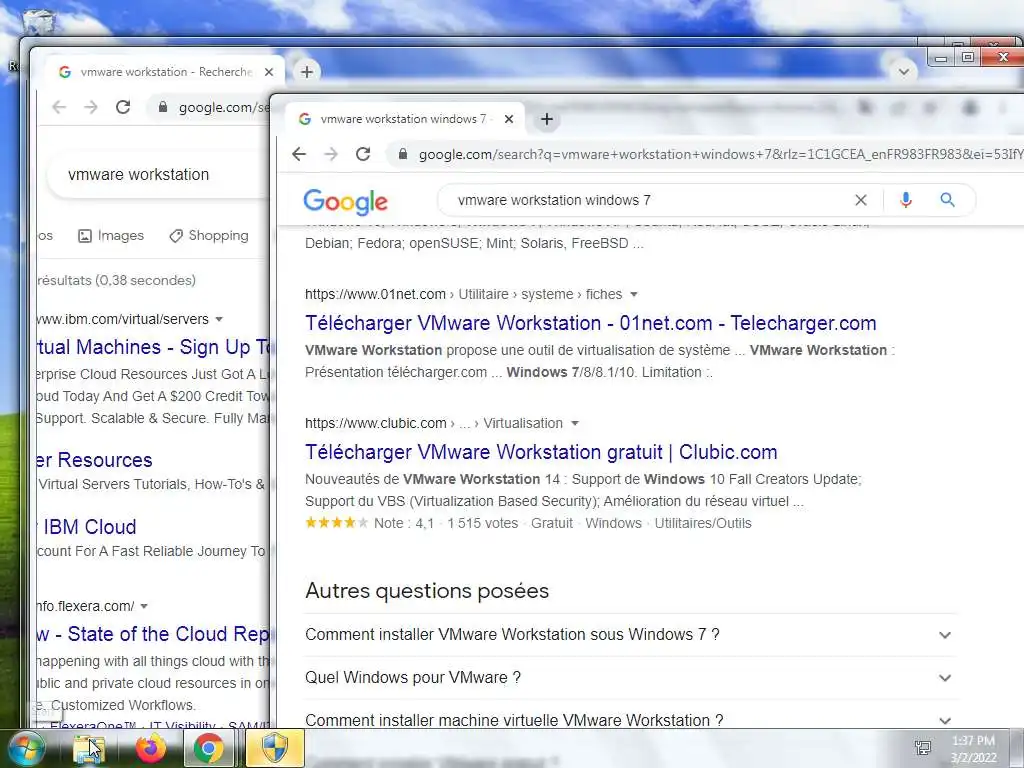The image size is (1024, 768).
Task: Open the Windows Start menu orb
Action: click(x=25, y=748)
